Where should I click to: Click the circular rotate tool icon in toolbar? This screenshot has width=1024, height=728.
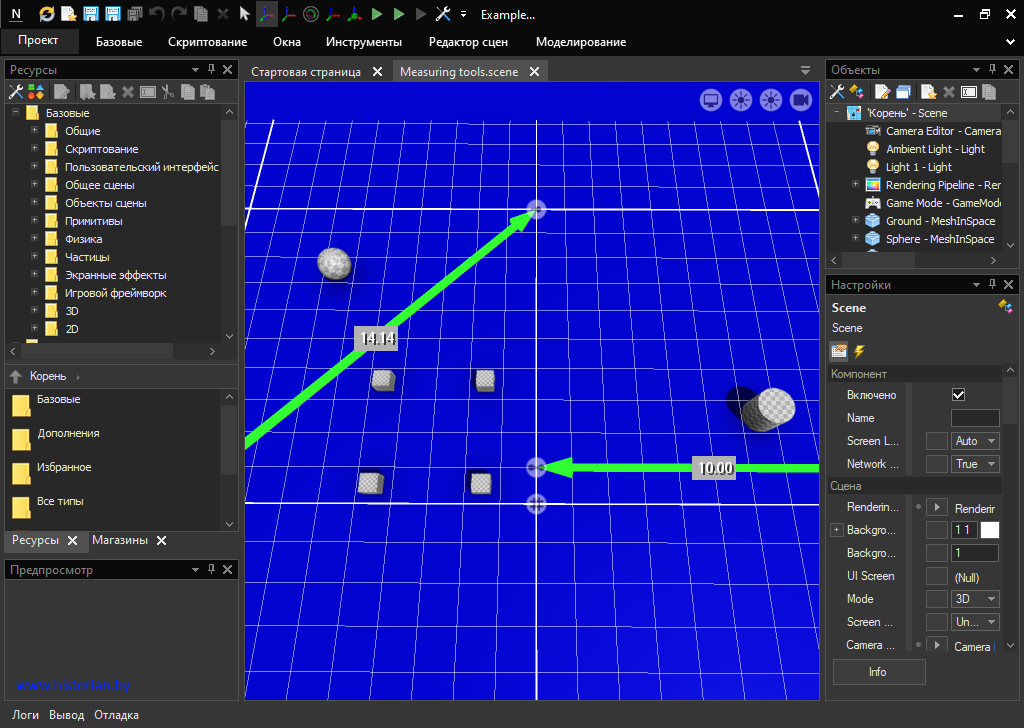click(311, 15)
